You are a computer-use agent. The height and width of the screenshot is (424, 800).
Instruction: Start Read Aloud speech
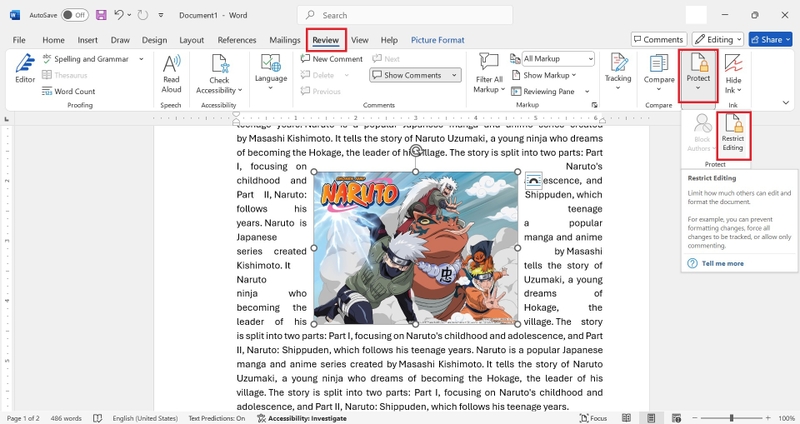(171, 74)
